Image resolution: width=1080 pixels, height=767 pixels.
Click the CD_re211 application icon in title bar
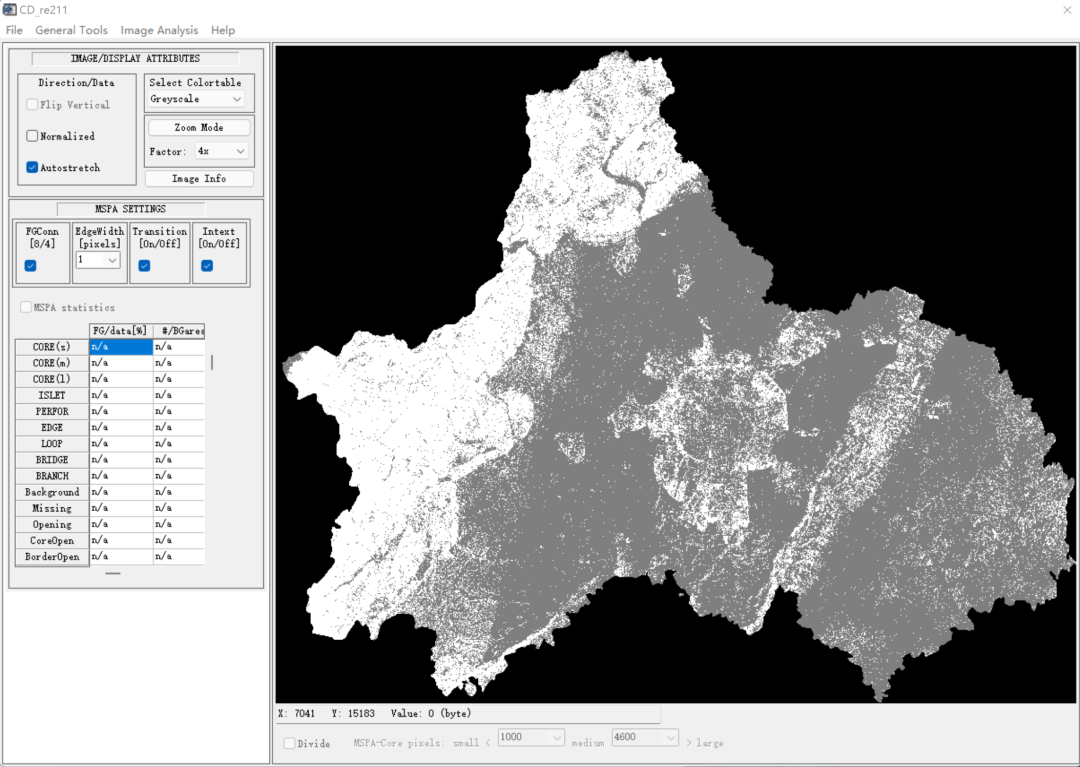11,10
